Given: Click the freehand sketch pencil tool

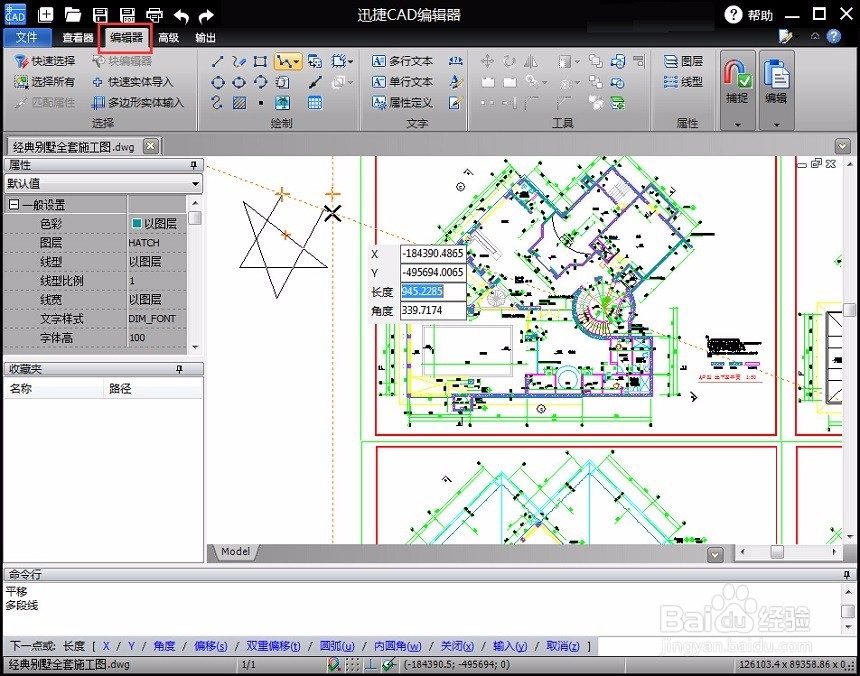Looking at the screenshot, I should 239,61.
